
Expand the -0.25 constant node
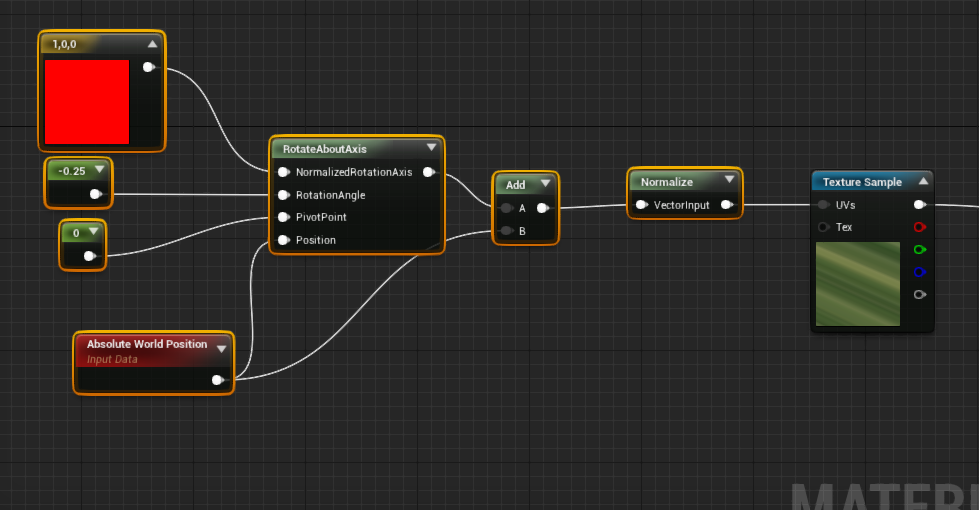pyautogui.click(x=99, y=170)
